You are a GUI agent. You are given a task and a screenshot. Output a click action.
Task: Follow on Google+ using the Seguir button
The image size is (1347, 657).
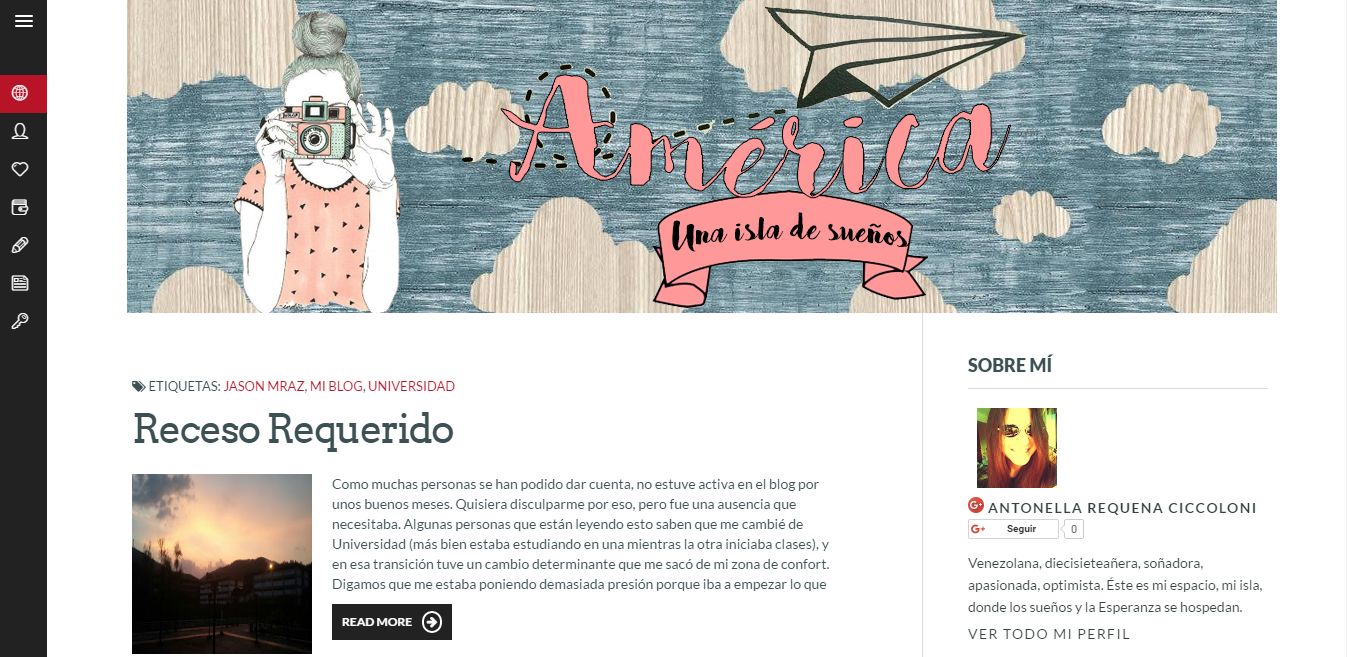[1013, 529]
